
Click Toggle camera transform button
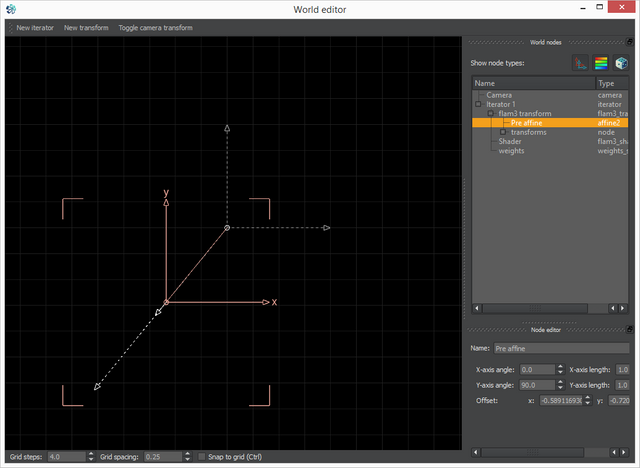[155, 27]
